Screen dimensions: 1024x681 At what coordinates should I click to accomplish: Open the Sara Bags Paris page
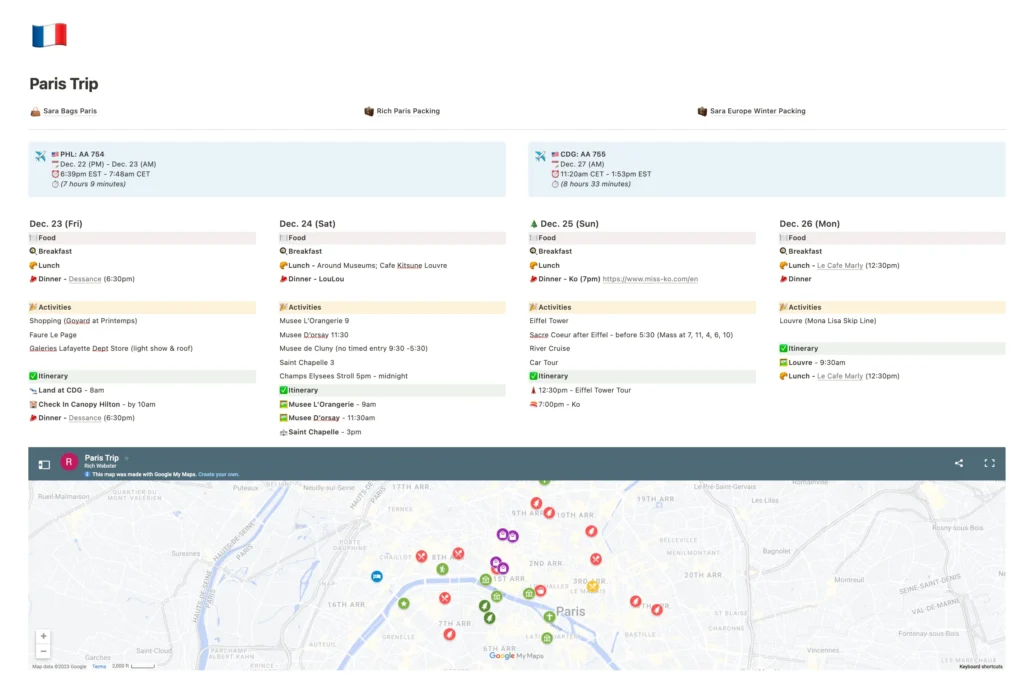click(70, 112)
